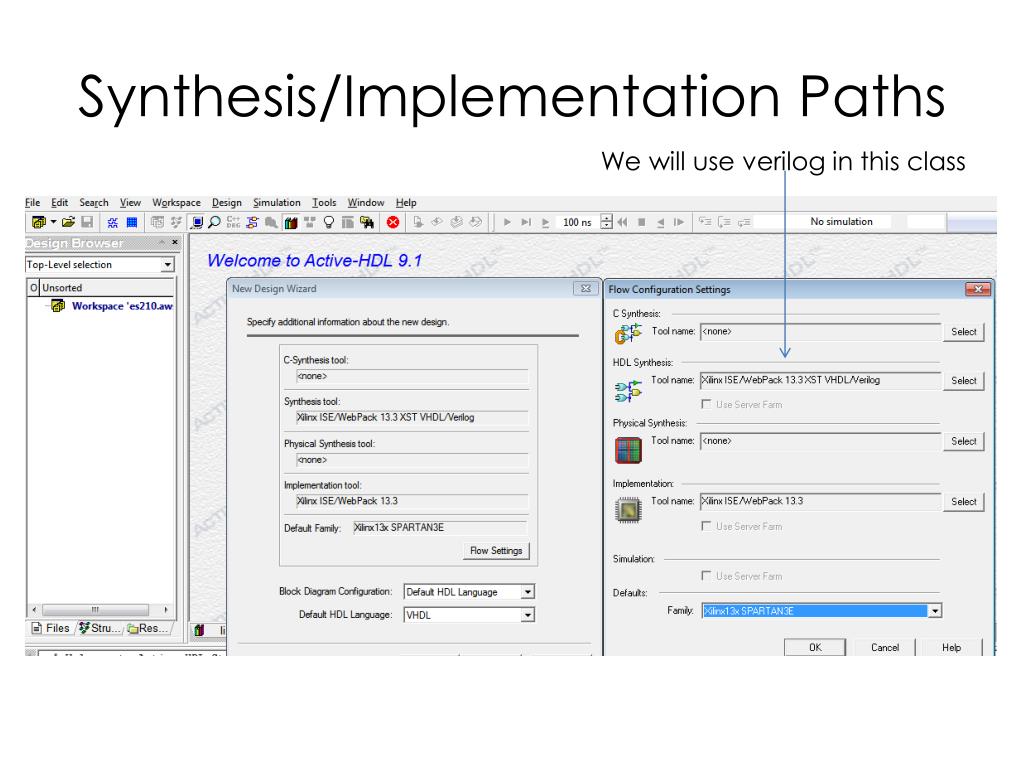Click Cancel in Flow Configuration Settings
The image size is (1024, 768).
click(885, 647)
